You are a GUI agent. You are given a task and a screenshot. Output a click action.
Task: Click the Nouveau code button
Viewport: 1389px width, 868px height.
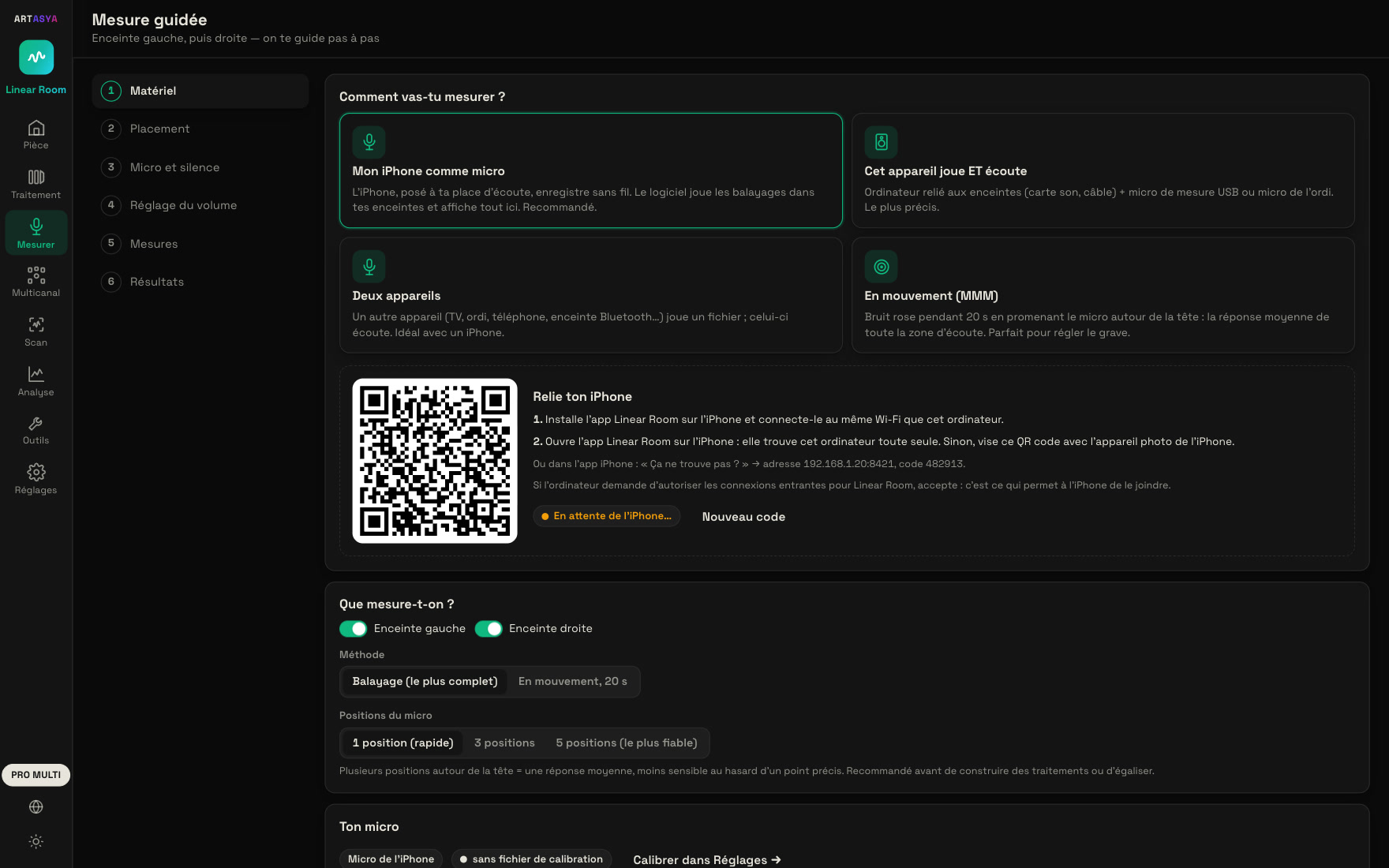[743, 517]
